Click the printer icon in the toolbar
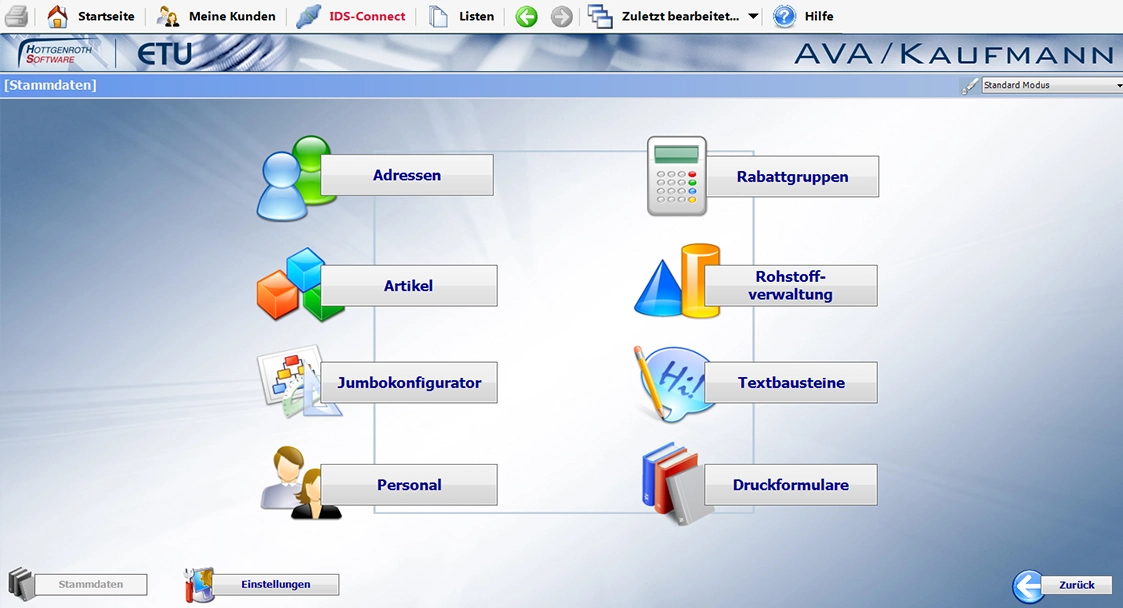1123x608 pixels. click(17, 16)
